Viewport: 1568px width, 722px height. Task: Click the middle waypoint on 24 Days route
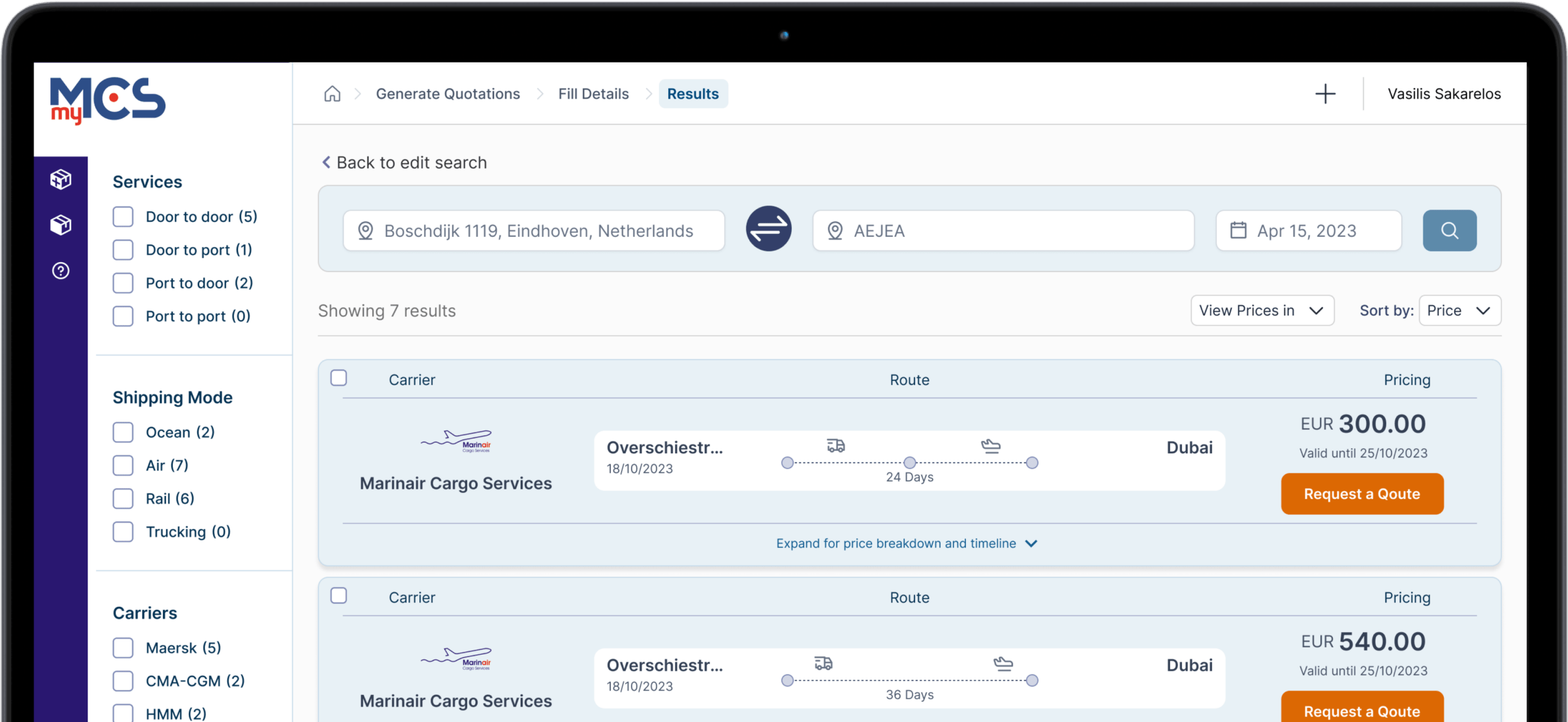(910, 463)
